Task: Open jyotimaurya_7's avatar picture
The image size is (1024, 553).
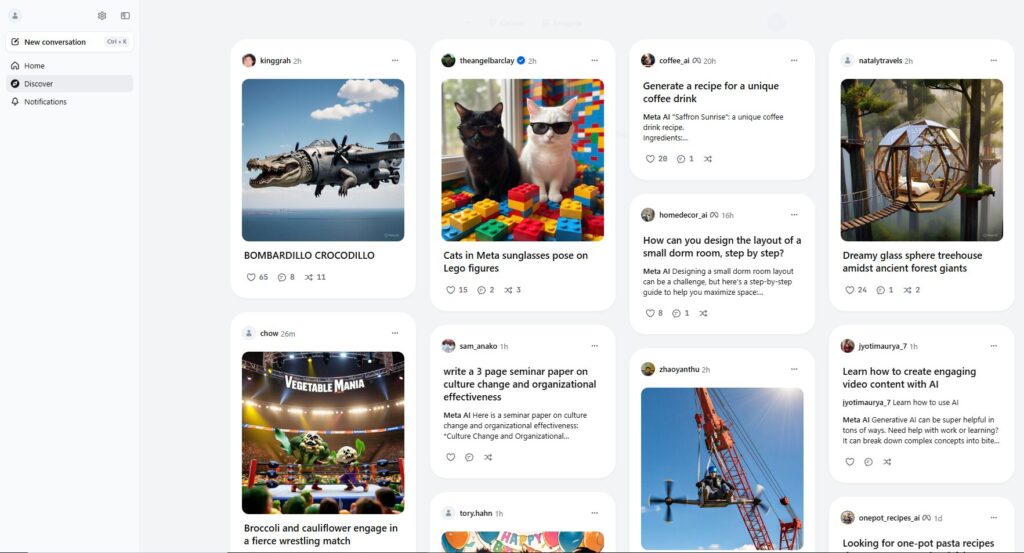Action: pyautogui.click(x=847, y=346)
